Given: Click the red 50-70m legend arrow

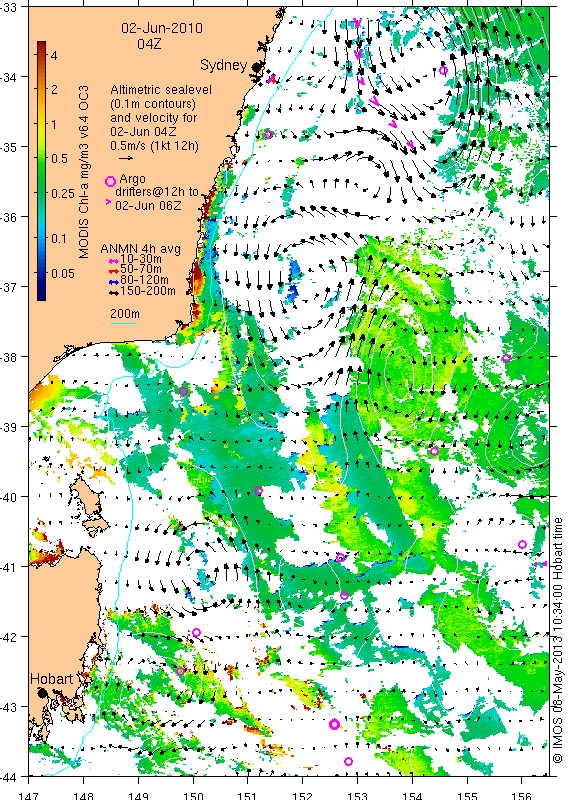Looking at the screenshot, I should click(115, 271).
